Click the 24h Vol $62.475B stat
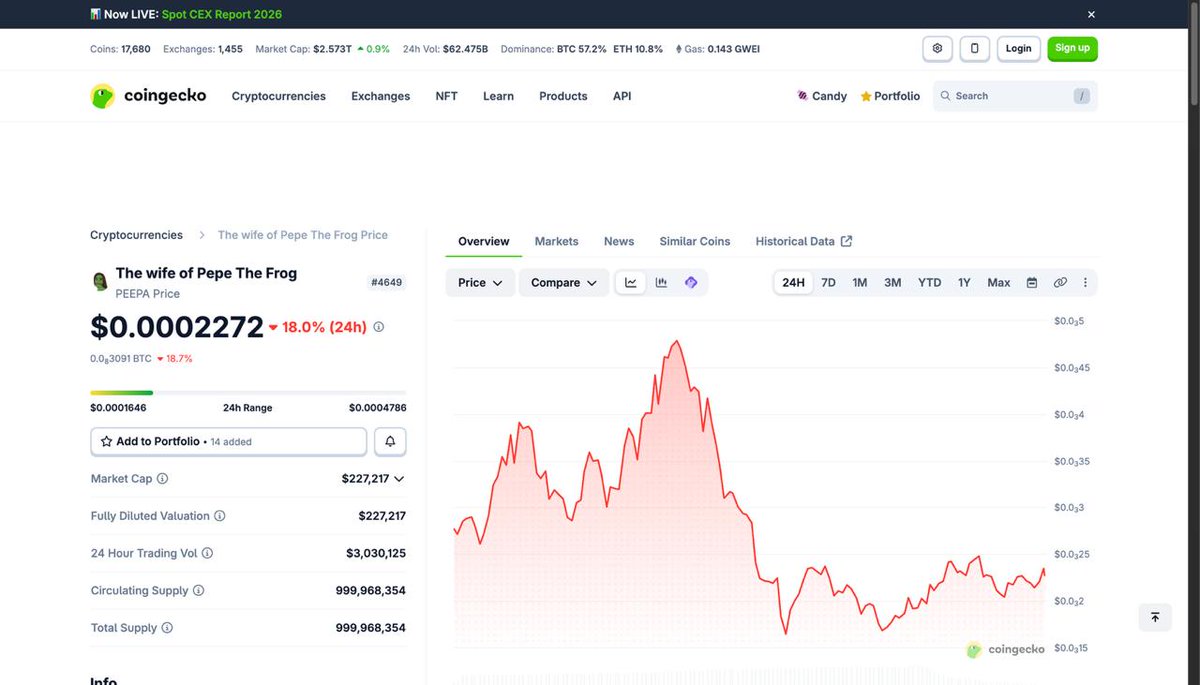1200x685 pixels. point(445,48)
